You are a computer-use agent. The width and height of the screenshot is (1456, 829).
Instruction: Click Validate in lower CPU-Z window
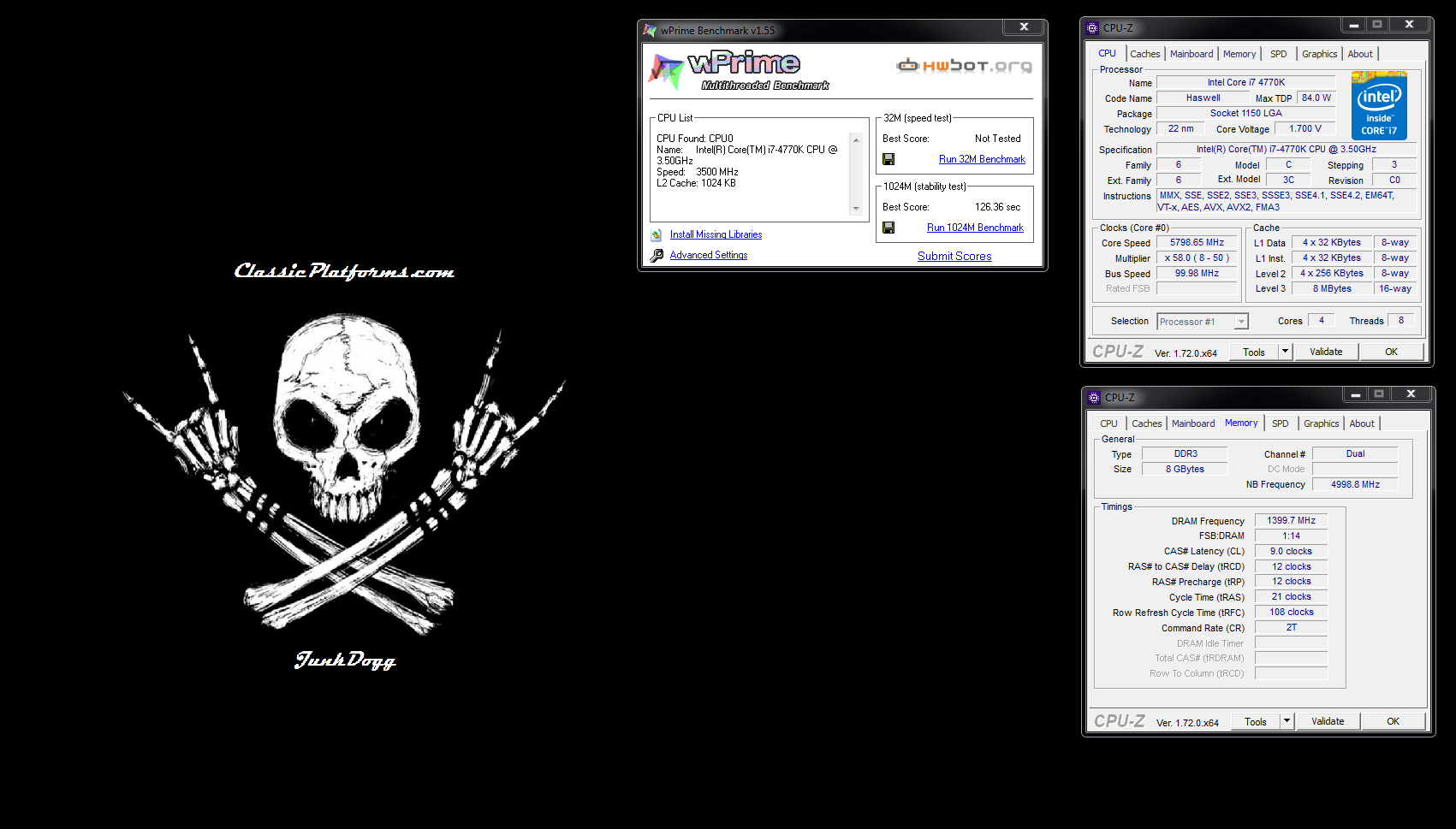(x=1328, y=721)
